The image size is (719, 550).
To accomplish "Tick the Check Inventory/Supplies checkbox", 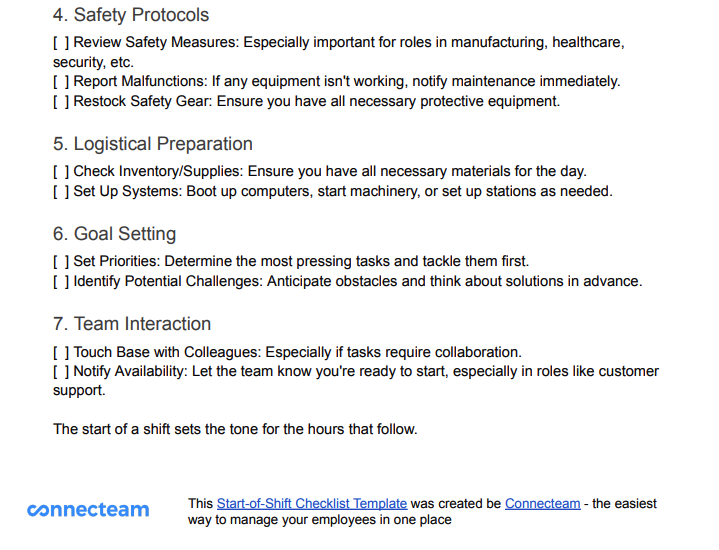I will [61, 172].
